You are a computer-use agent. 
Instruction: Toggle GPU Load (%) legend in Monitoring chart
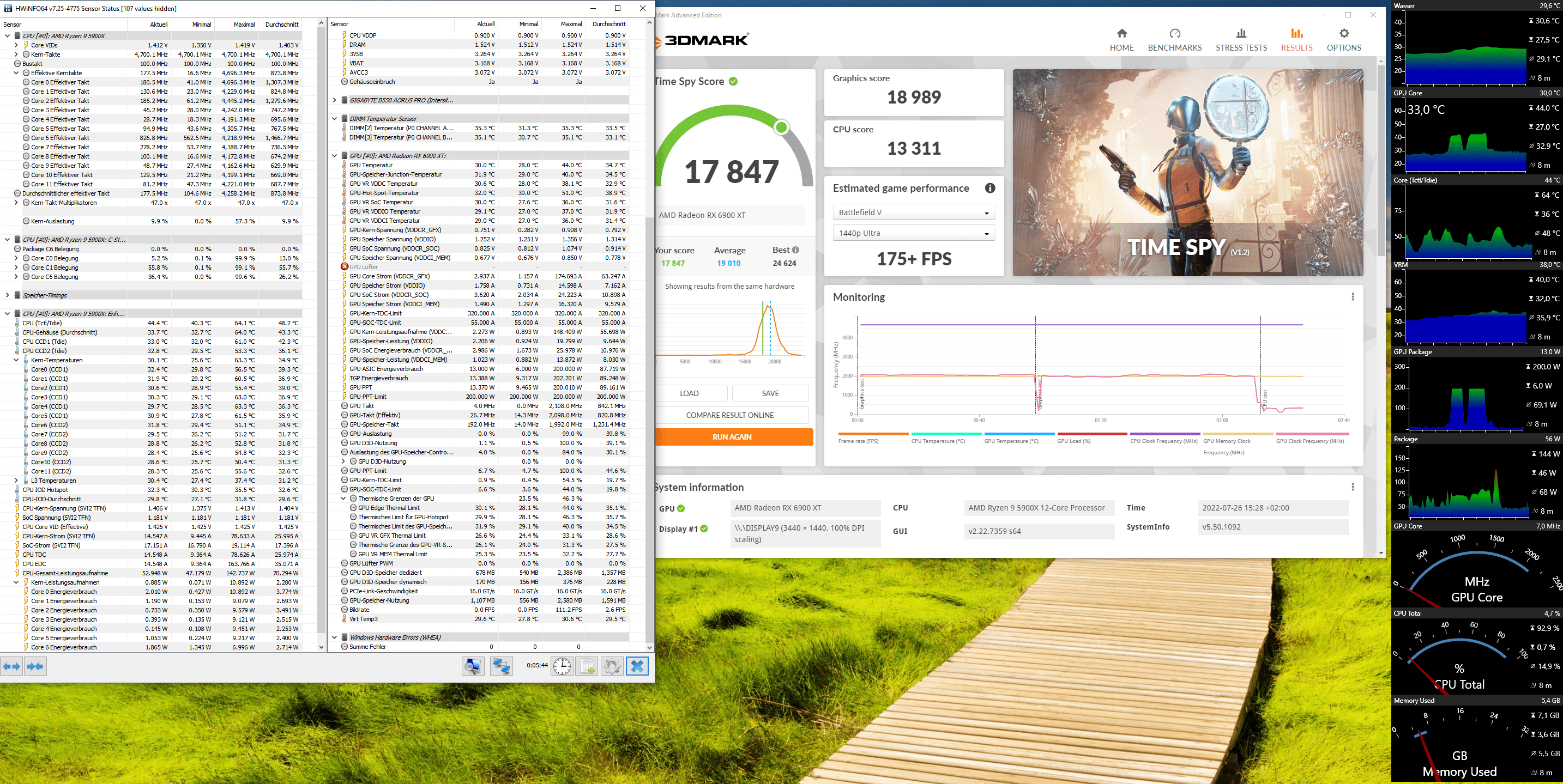pyautogui.click(x=1091, y=439)
